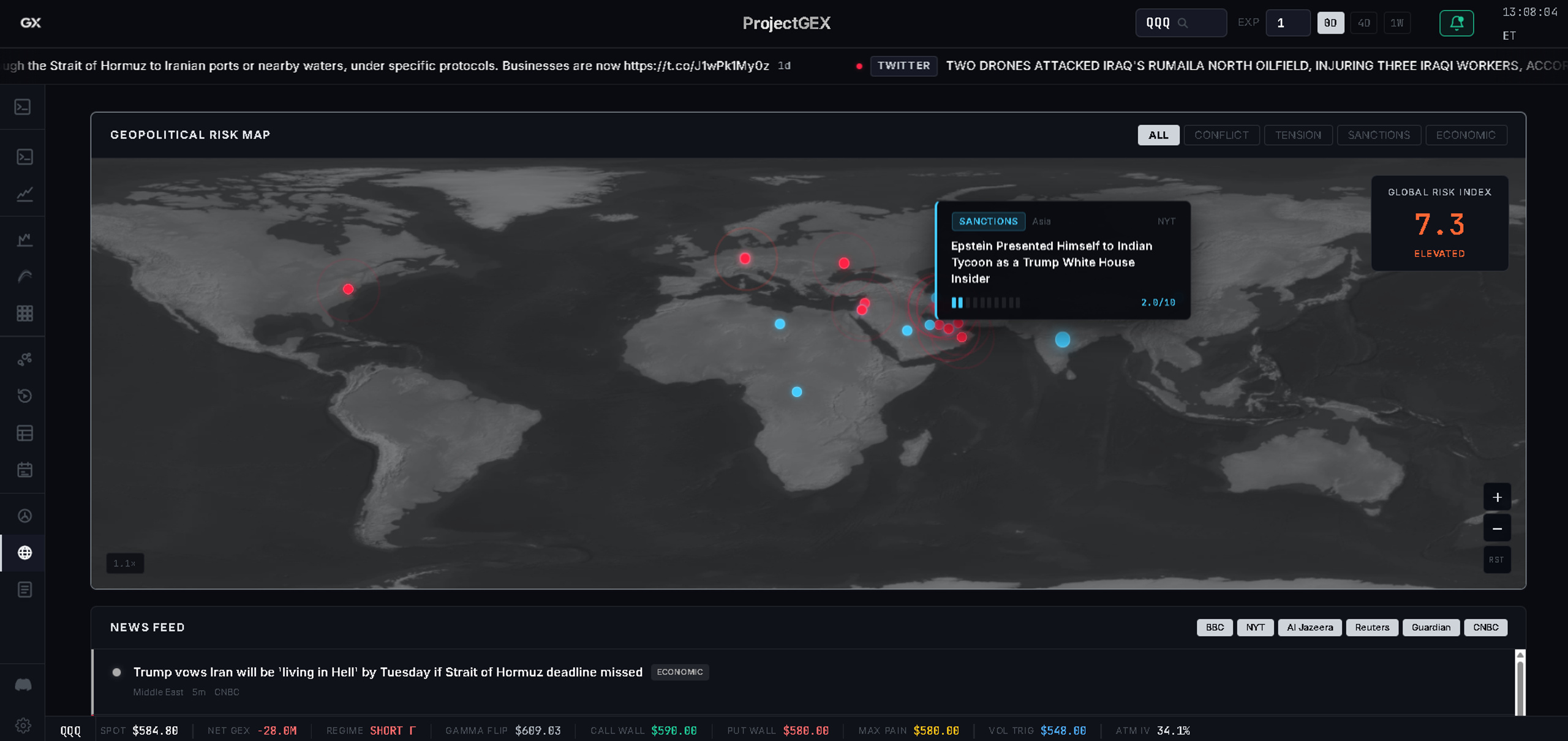Screen dimensions: 1568x741
Task: Zoom in the map with plus button
Action: [x=1497, y=497]
